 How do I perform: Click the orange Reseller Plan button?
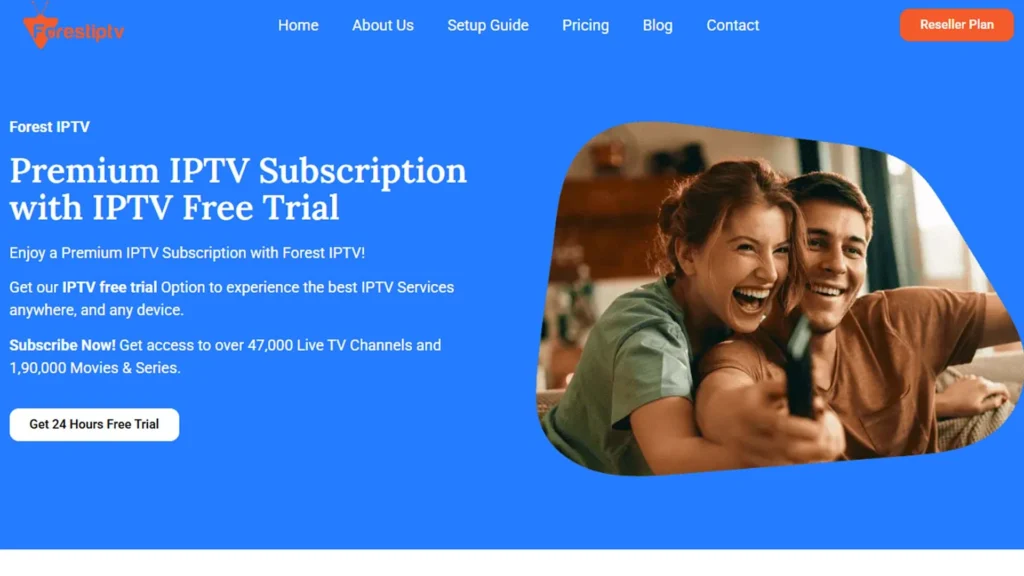[957, 25]
